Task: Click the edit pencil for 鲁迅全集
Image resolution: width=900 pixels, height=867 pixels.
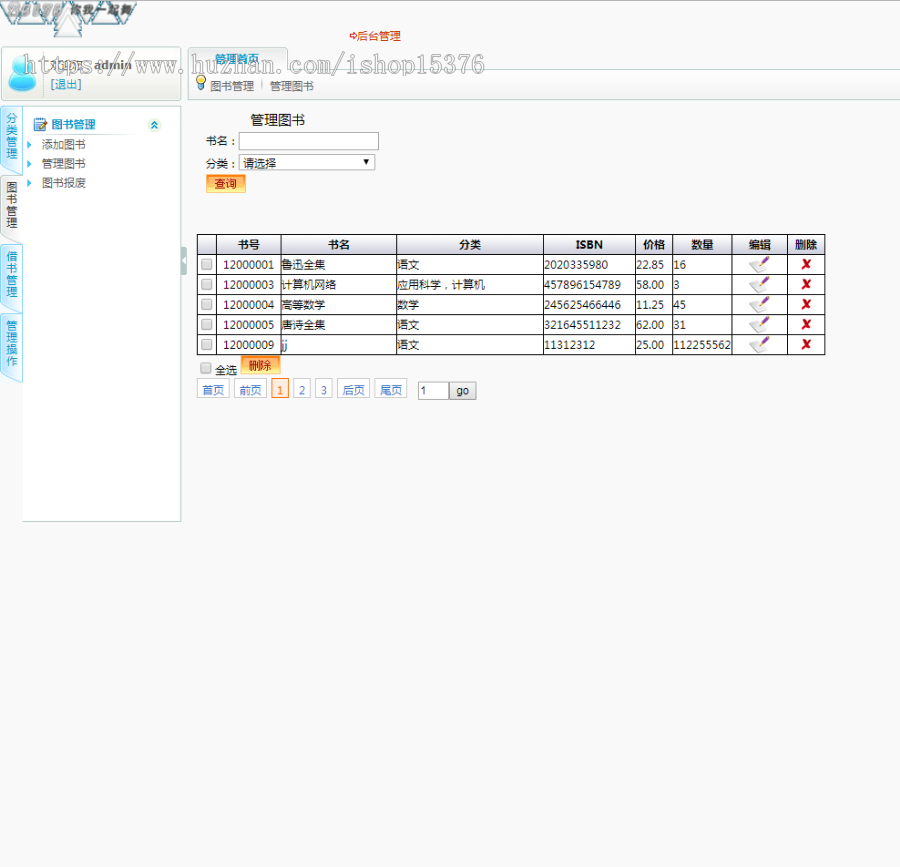Action: (x=759, y=264)
